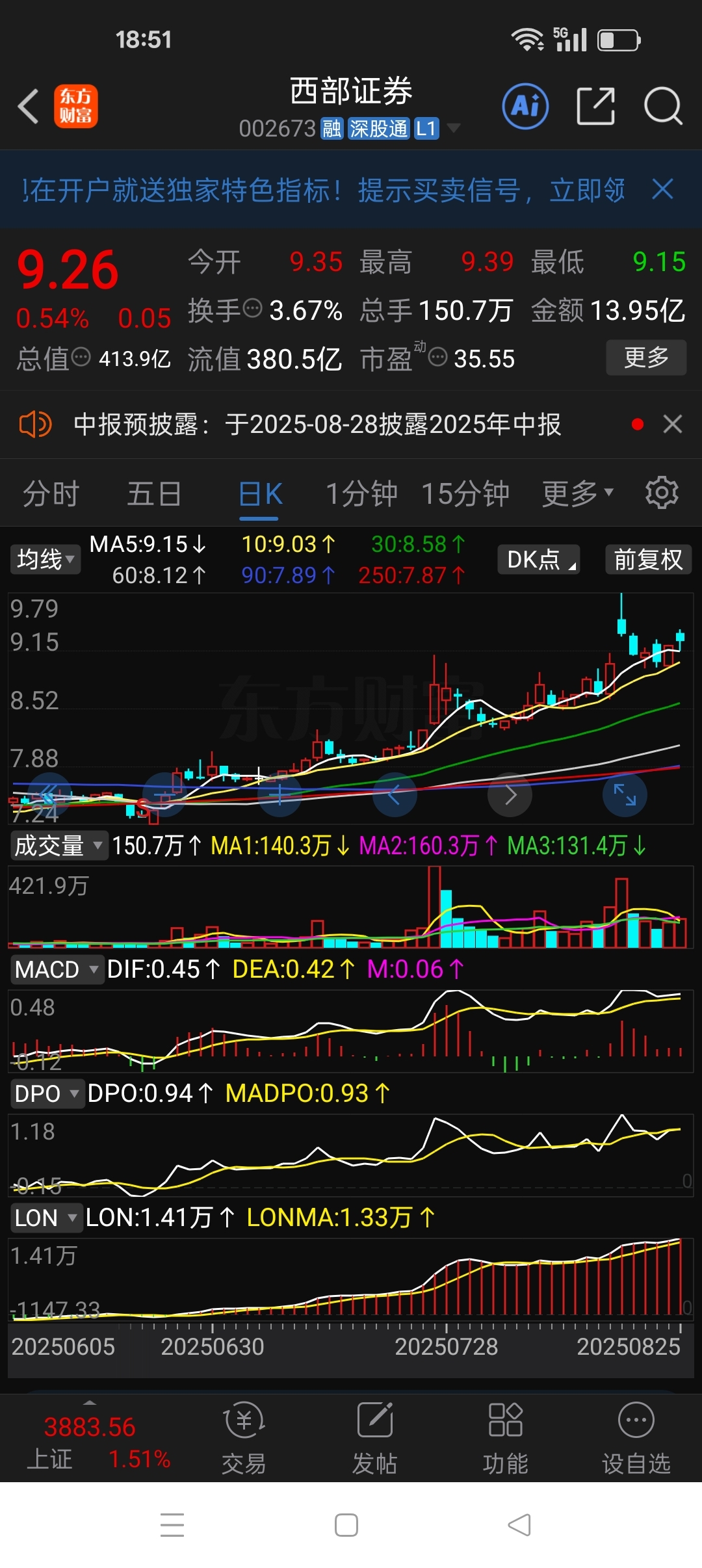Screen dimensions: 702x1568
Task: Switch to the 分时 tab
Action: [51, 493]
